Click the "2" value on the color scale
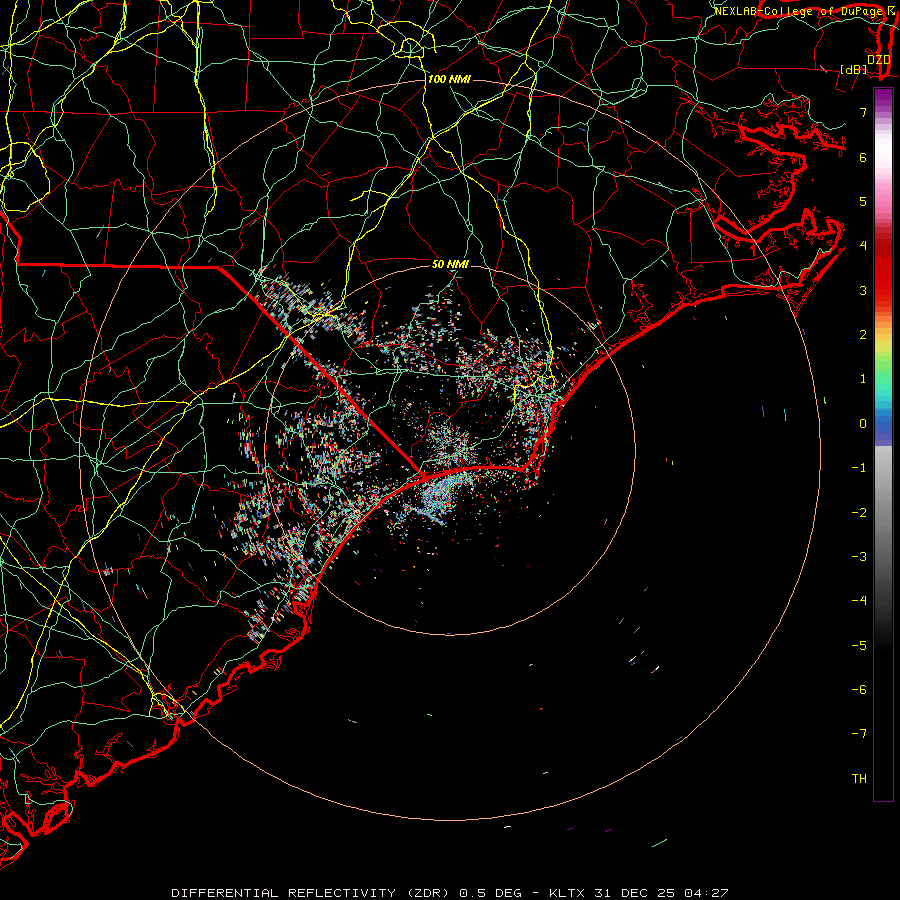The height and width of the screenshot is (900, 900). click(x=863, y=335)
